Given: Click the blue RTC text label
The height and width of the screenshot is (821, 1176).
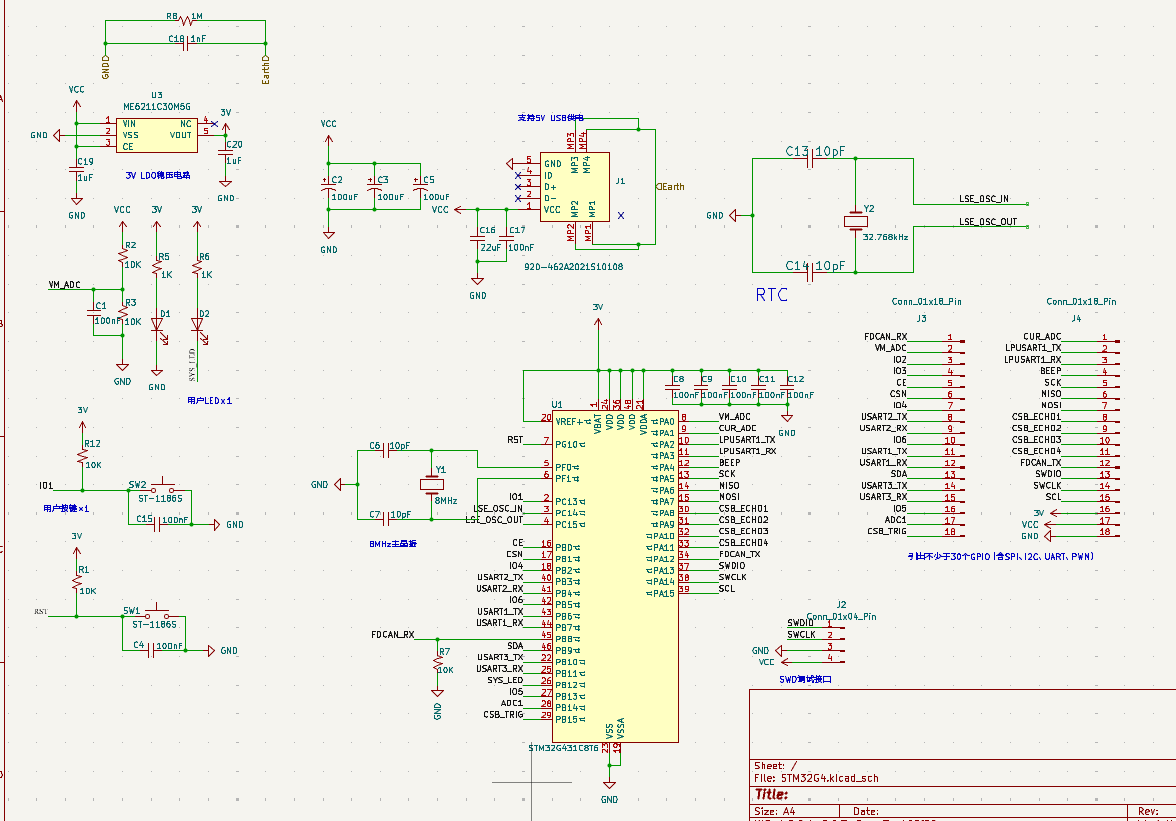Looking at the screenshot, I should [x=771, y=295].
